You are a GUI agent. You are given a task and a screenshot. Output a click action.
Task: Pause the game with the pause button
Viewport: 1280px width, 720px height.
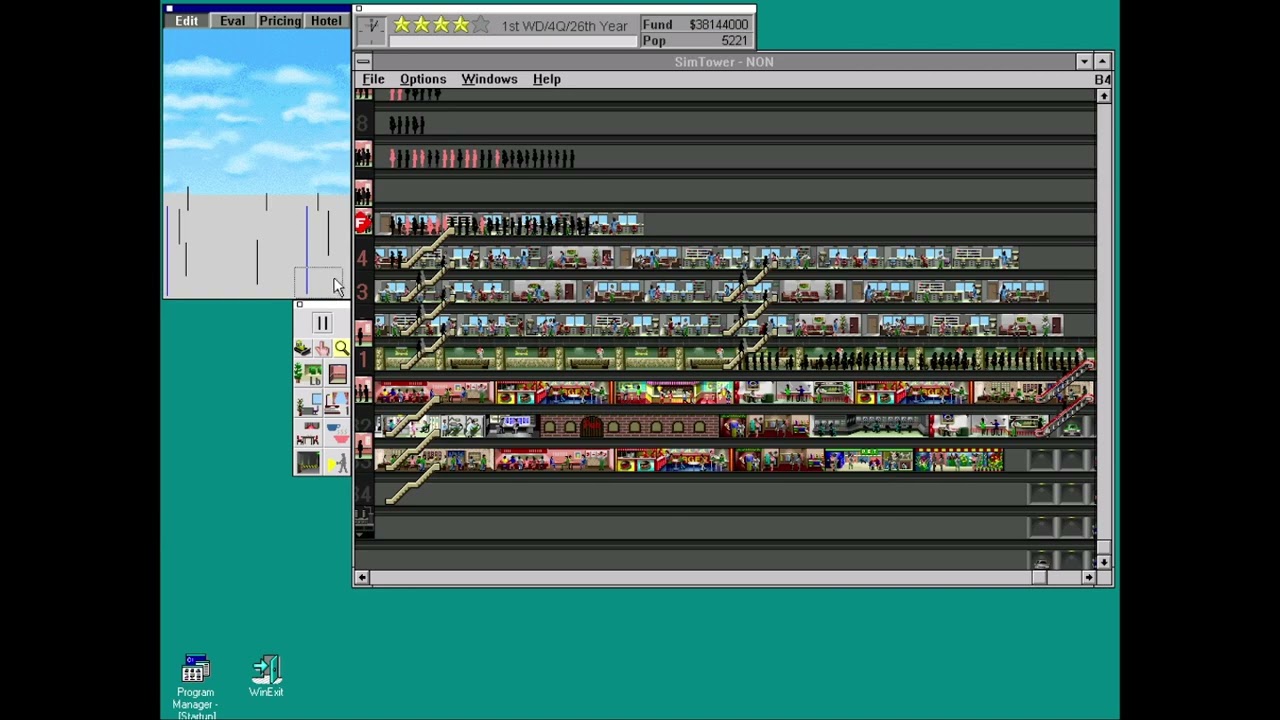click(x=322, y=323)
